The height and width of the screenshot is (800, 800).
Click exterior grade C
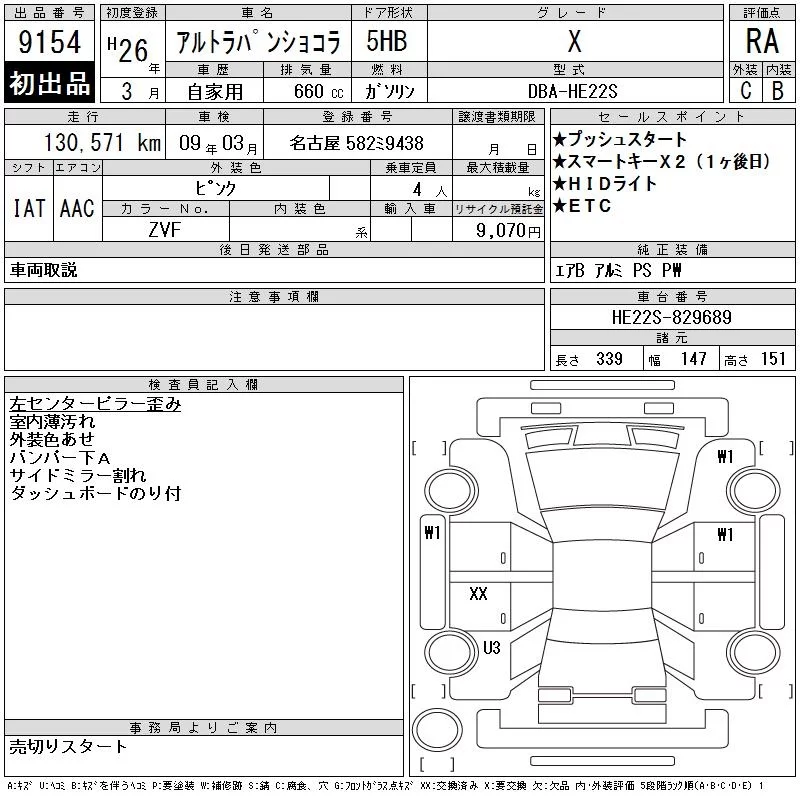tap(745, 91)
